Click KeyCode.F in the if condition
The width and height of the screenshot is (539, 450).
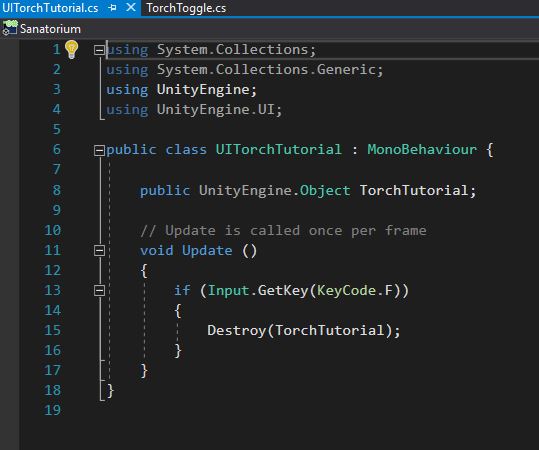355,290
